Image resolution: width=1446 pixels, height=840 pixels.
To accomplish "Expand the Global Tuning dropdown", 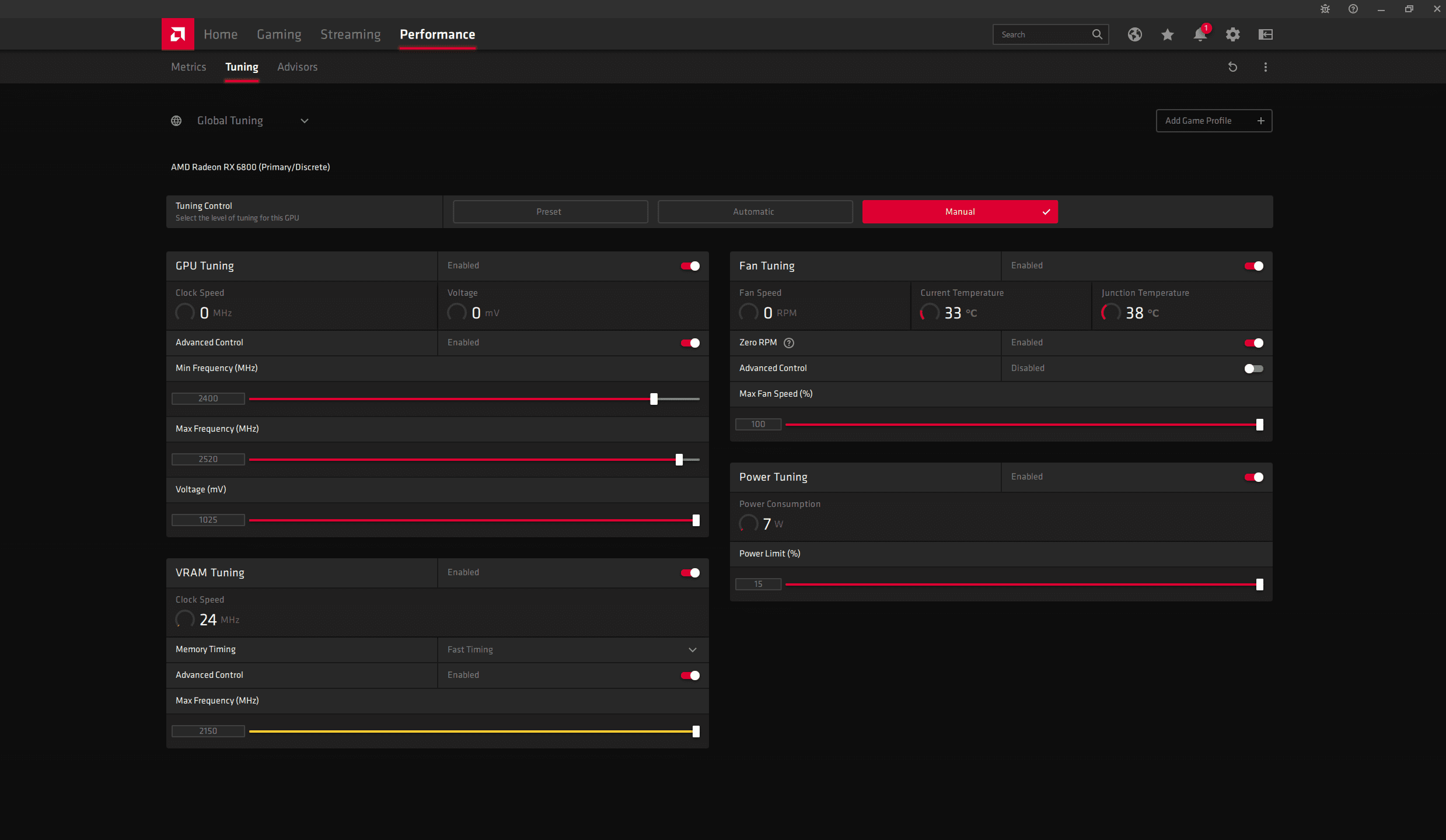I will (305, 121).
